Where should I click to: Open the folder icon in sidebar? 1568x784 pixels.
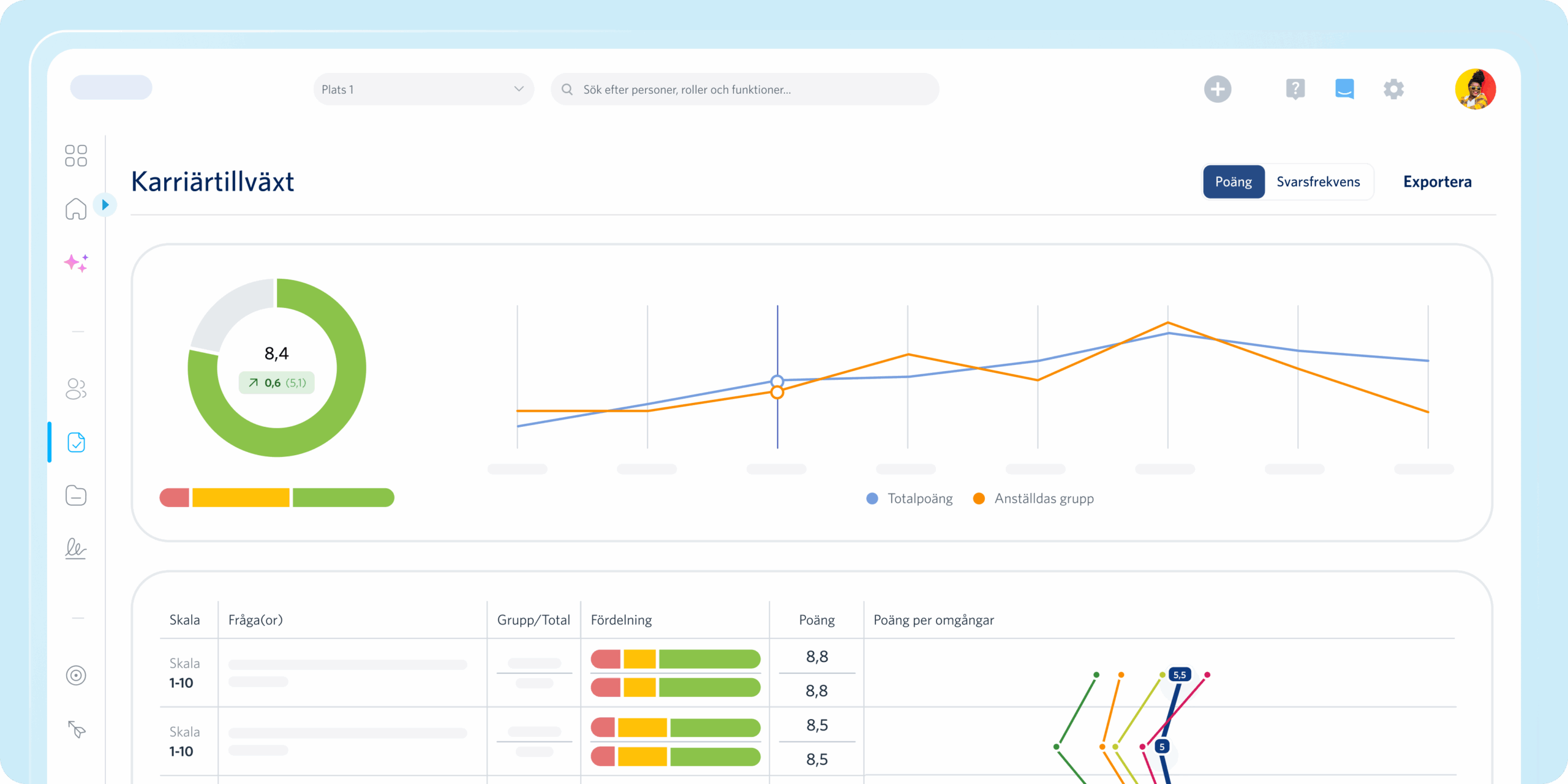pos(76,495)
